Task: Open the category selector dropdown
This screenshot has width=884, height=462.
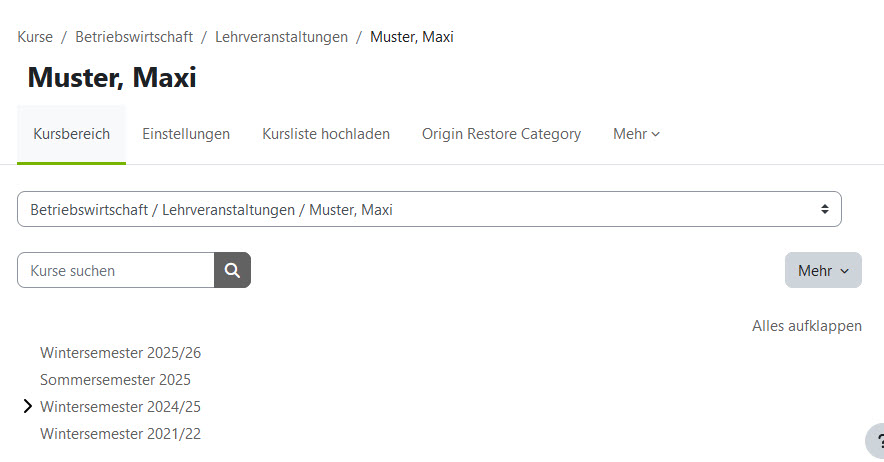Action: (x=429, y=210)
